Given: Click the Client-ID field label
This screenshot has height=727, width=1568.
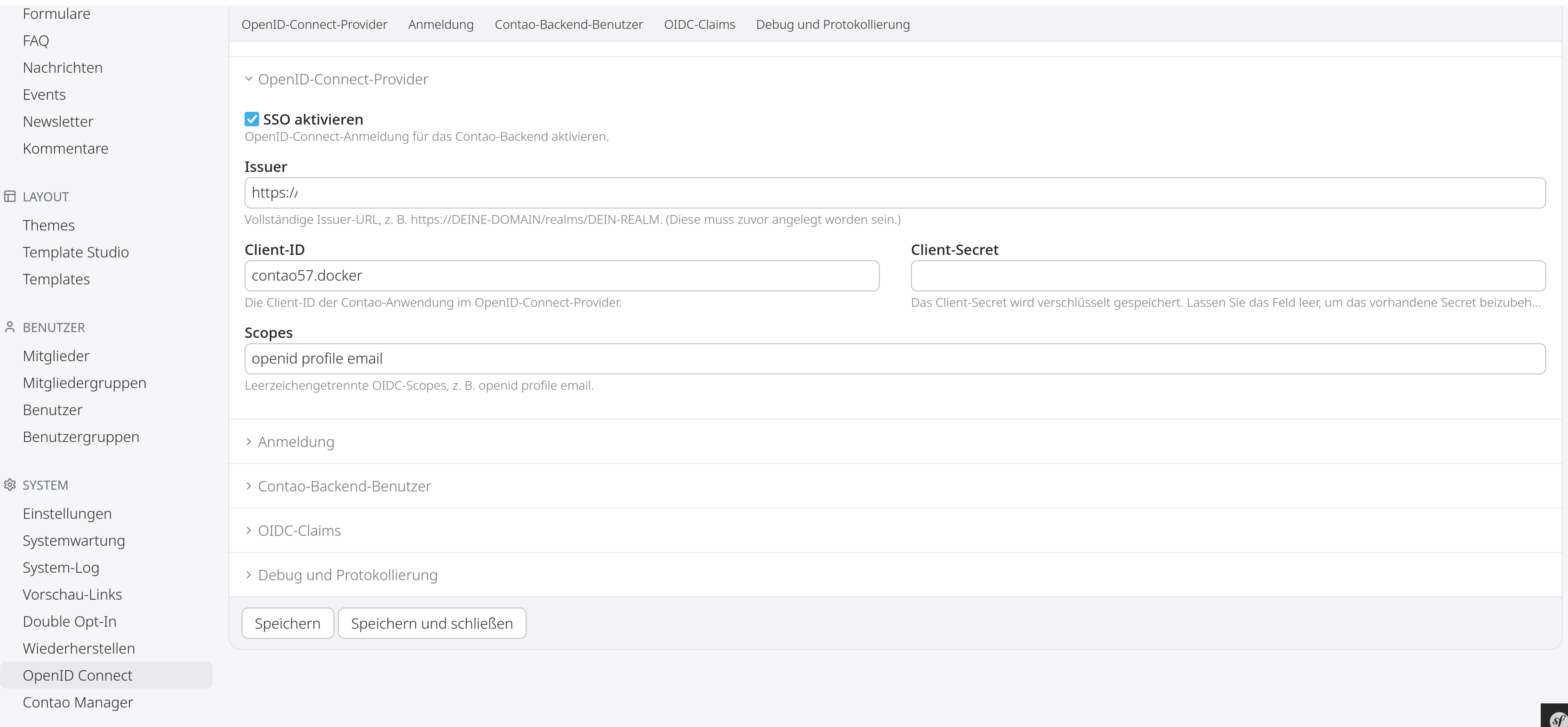Looking at the screenshot, I should (x=275, y=249).
